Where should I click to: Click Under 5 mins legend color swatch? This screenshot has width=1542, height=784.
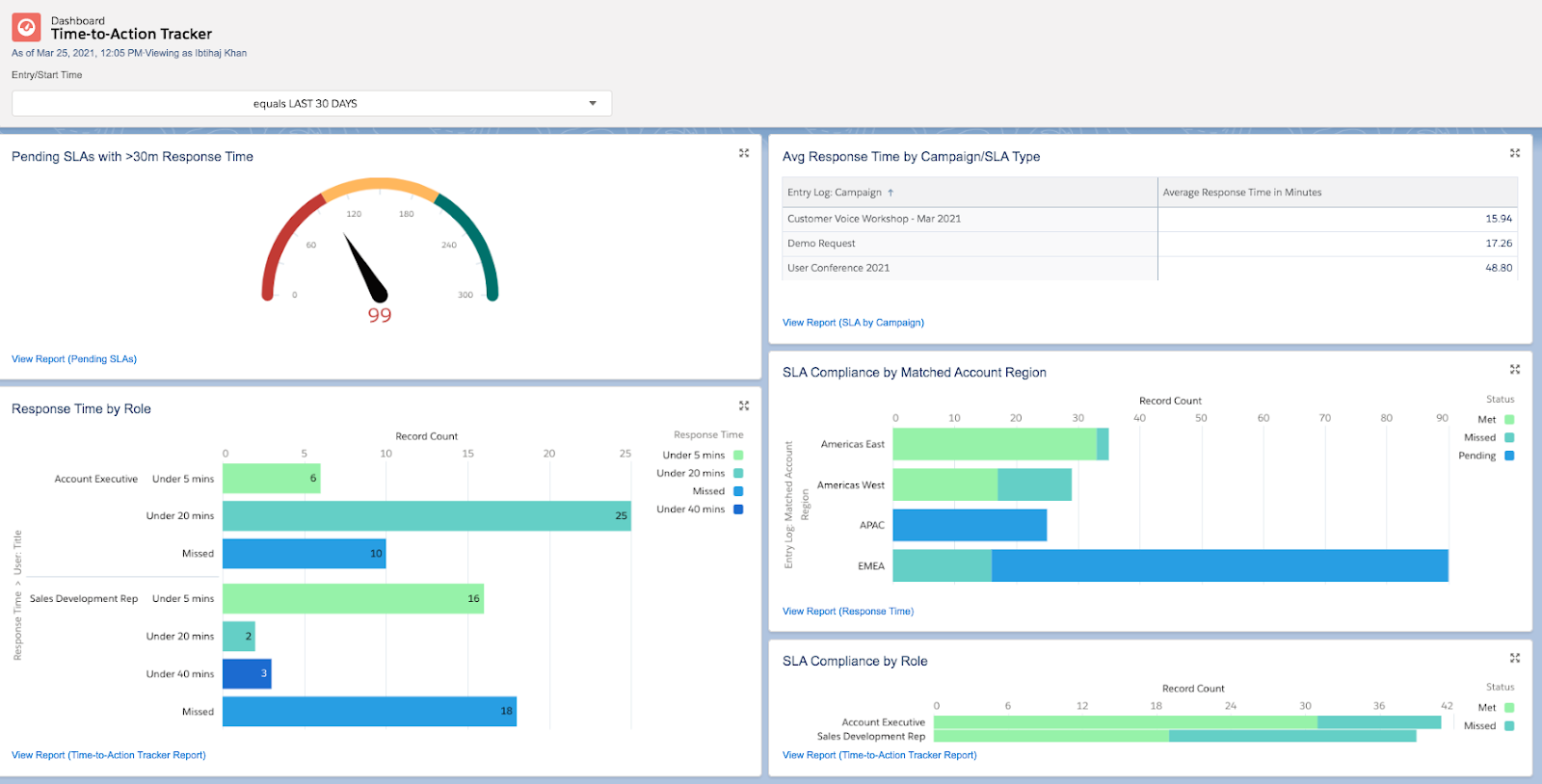[x=738, y=456]
